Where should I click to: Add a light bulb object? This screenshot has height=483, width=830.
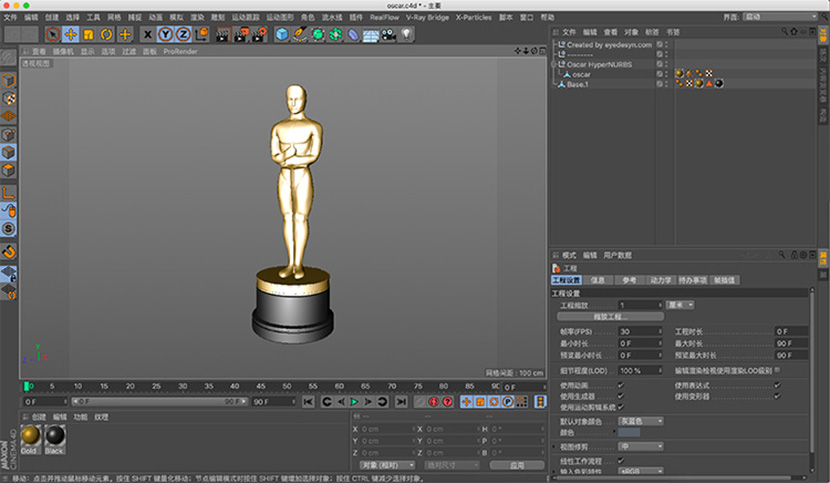[407, 34]
